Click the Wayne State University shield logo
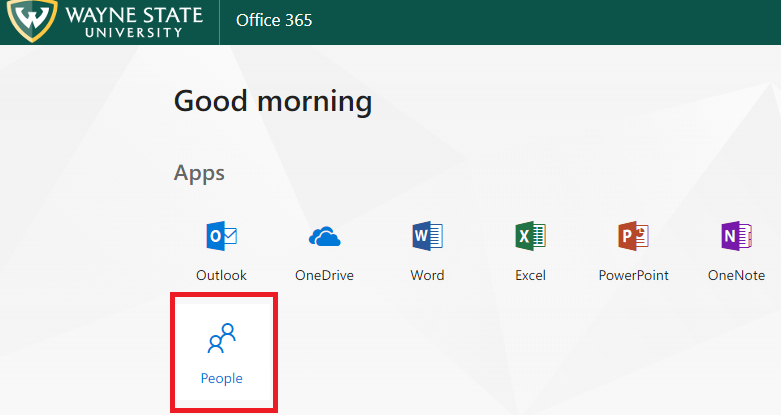Screen dimensions: 781x415 (x=32, y=20)
